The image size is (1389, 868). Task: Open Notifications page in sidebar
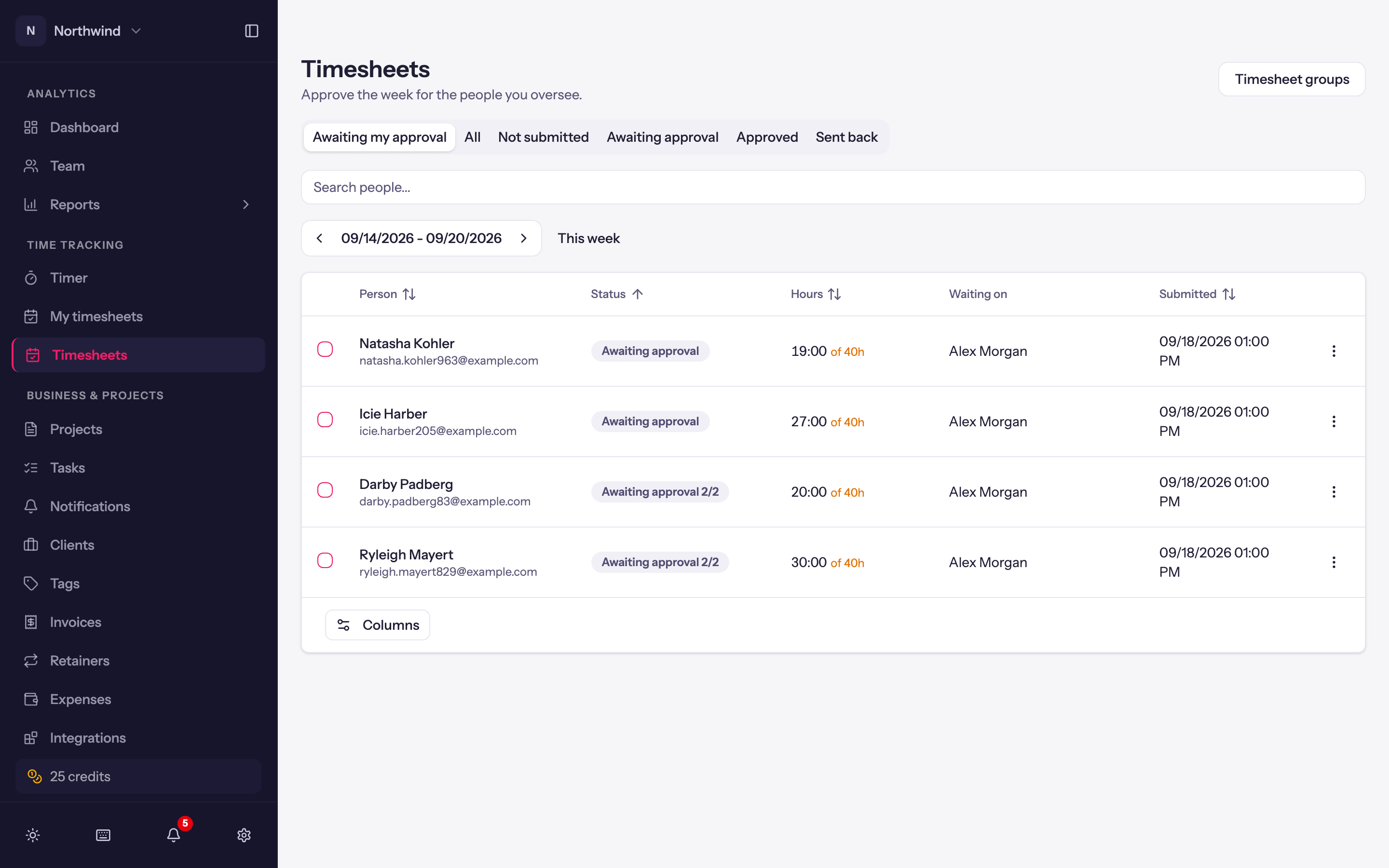[138, 506]
